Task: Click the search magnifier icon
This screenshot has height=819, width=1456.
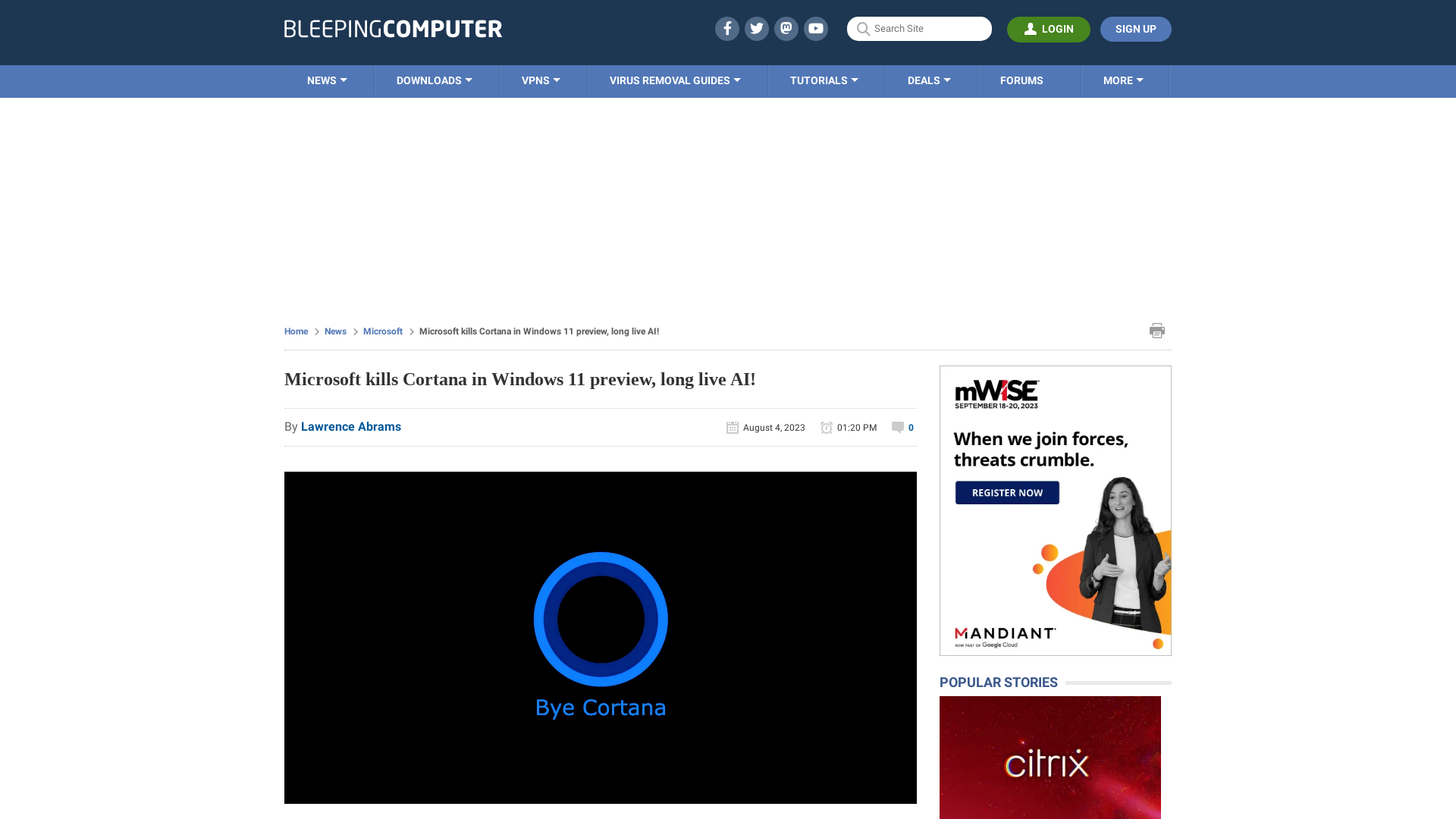Action: 863,28
